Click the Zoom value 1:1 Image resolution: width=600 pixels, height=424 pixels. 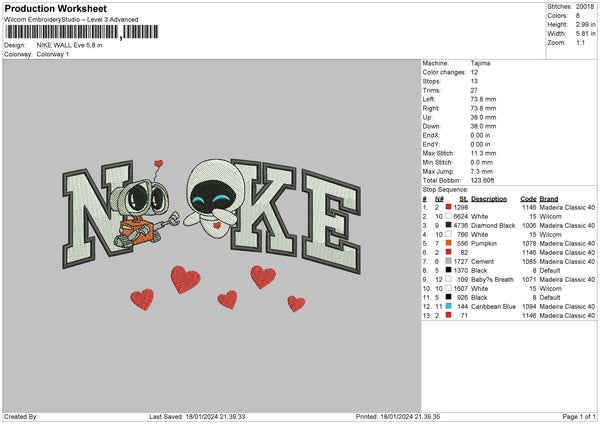580,42
